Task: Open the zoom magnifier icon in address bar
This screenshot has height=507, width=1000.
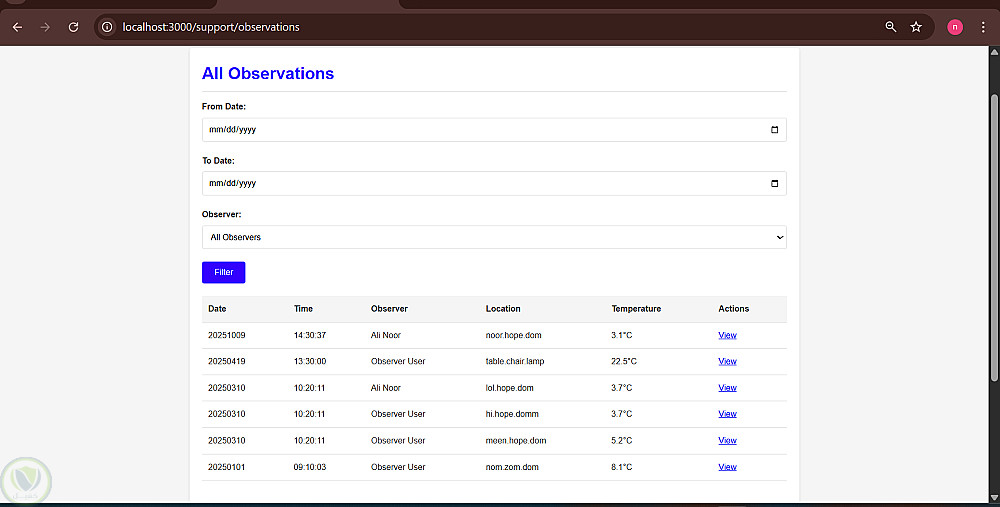Action: (x=891, y=27)
